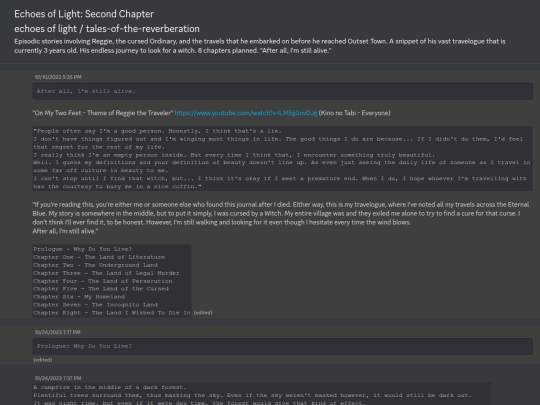Click the 10/10/2023 5:35 PM timestamp
Screen dimensions: 540x405
click(58, 77)
